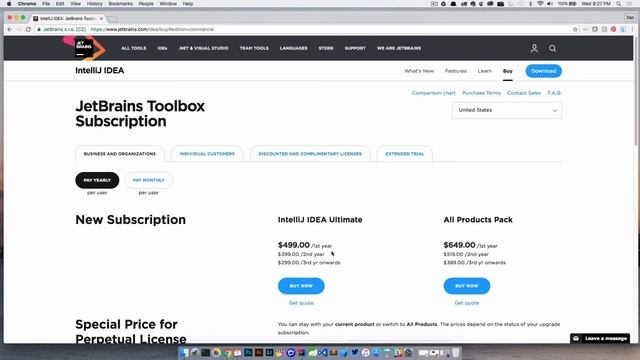Open the Apple menu
This screenshot has width=640, height=360.
[x=9, y=4]
